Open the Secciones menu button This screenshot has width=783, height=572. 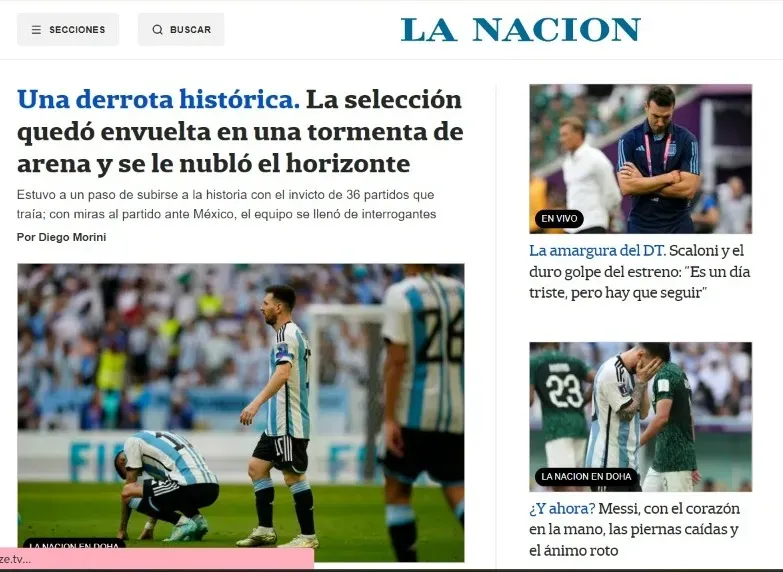coord(68,29)
